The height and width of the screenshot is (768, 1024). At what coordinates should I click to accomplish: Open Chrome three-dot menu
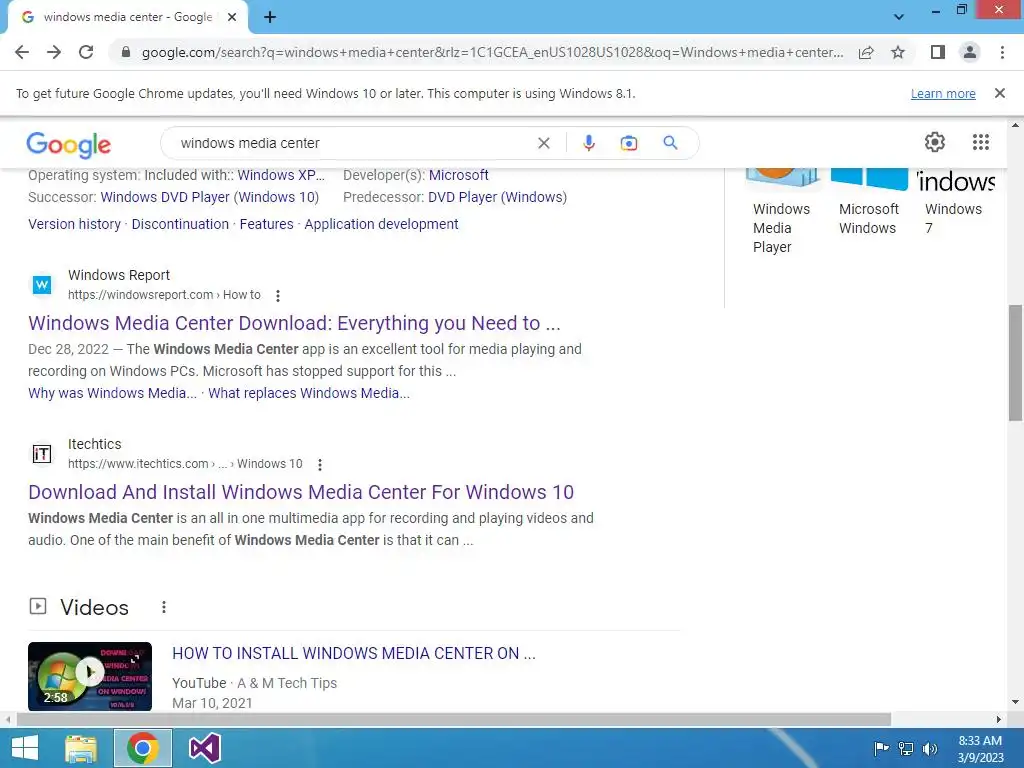pos(1002,52)
